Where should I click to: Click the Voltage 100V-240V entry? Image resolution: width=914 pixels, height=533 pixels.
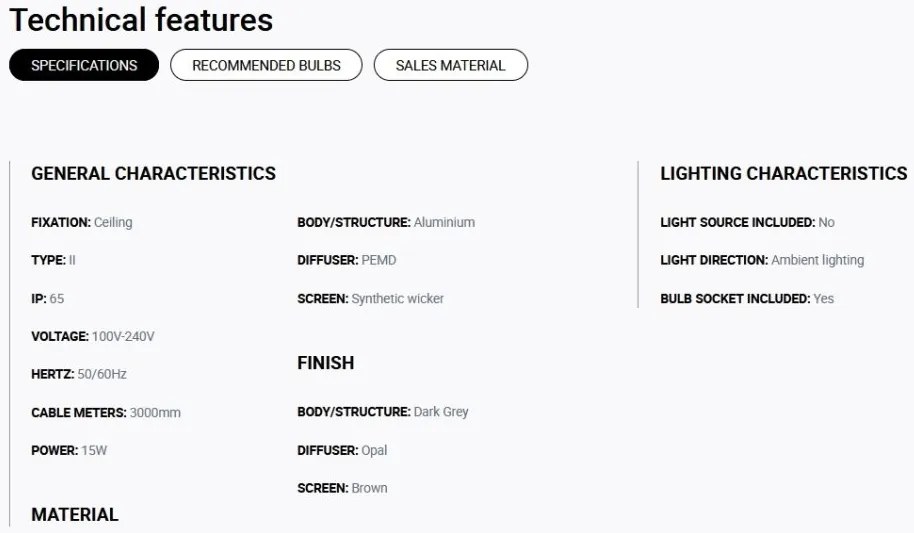(x=93, y=336)
